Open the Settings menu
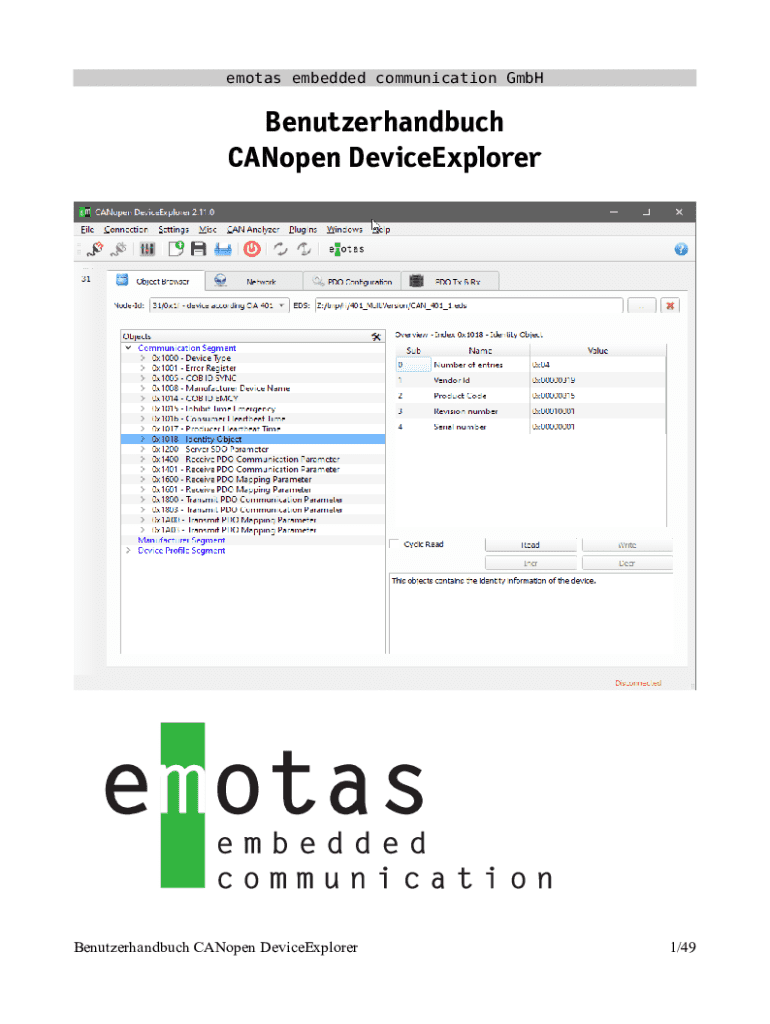Screen dimensions: 770x1024 (x=173, y=229)
